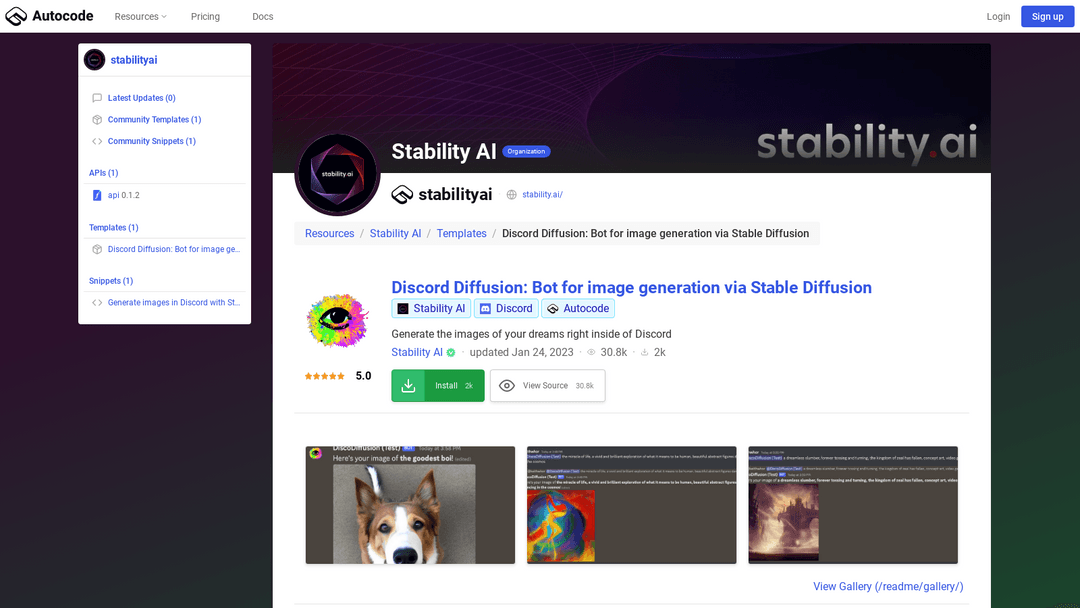
Task: Click the Stability AI tag
Action: click(431, 308)
